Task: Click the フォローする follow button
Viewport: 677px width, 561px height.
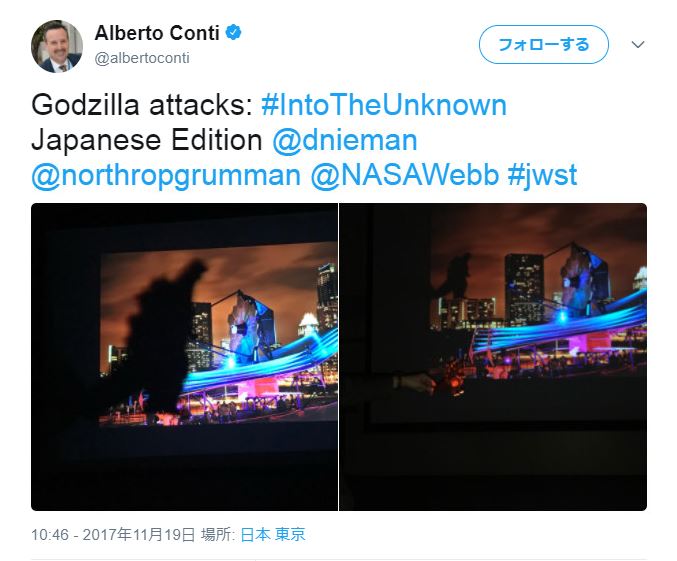Action: 544,44
